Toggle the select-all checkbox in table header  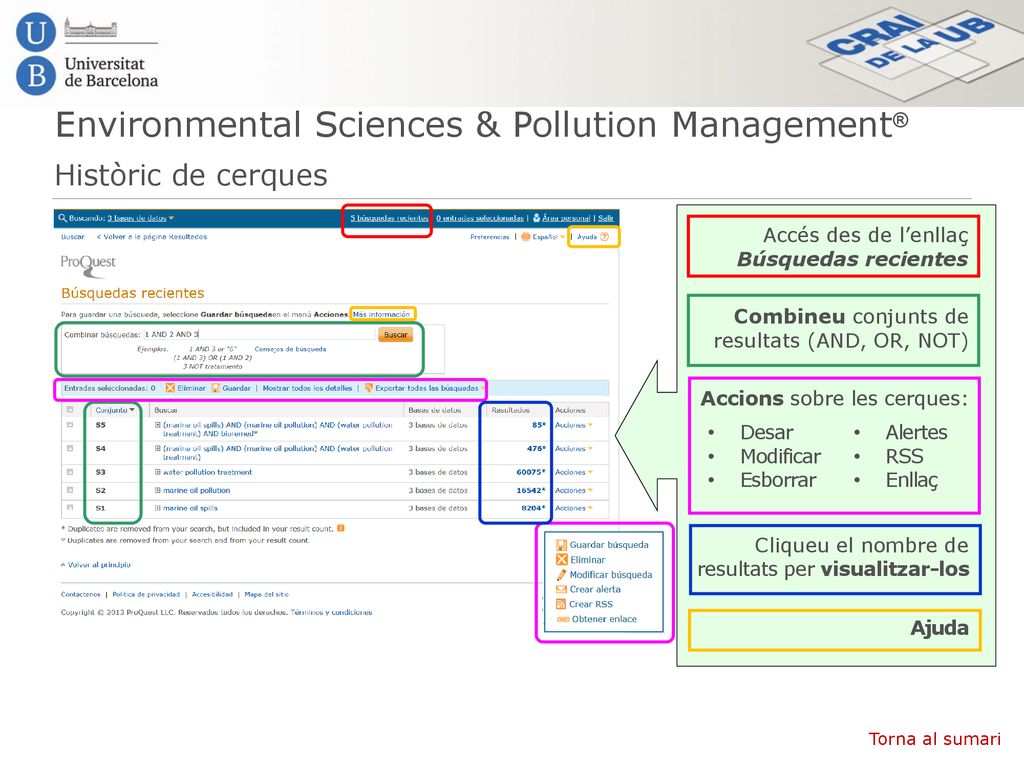click(x=70, y=410)
